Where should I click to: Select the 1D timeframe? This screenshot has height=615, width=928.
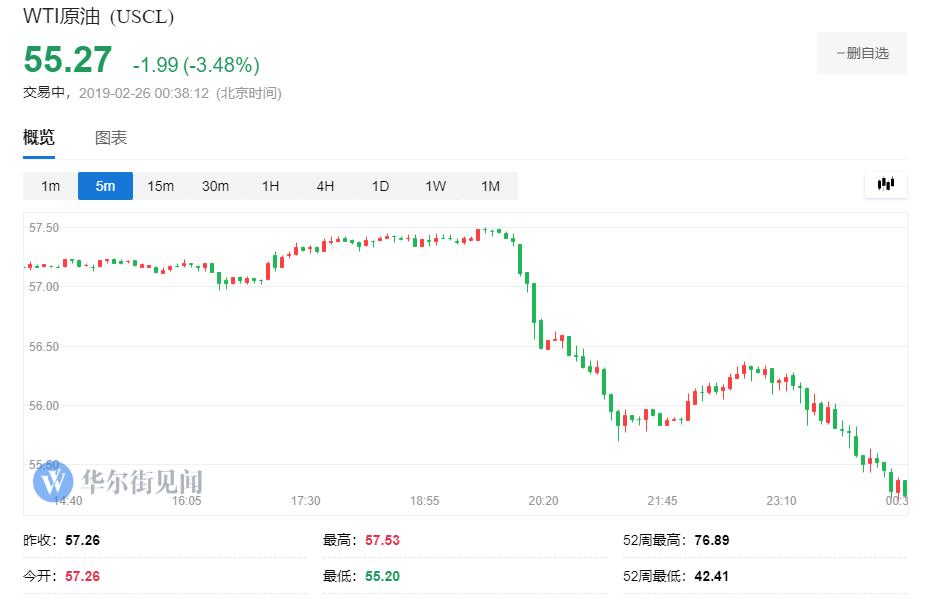point(381,186)
